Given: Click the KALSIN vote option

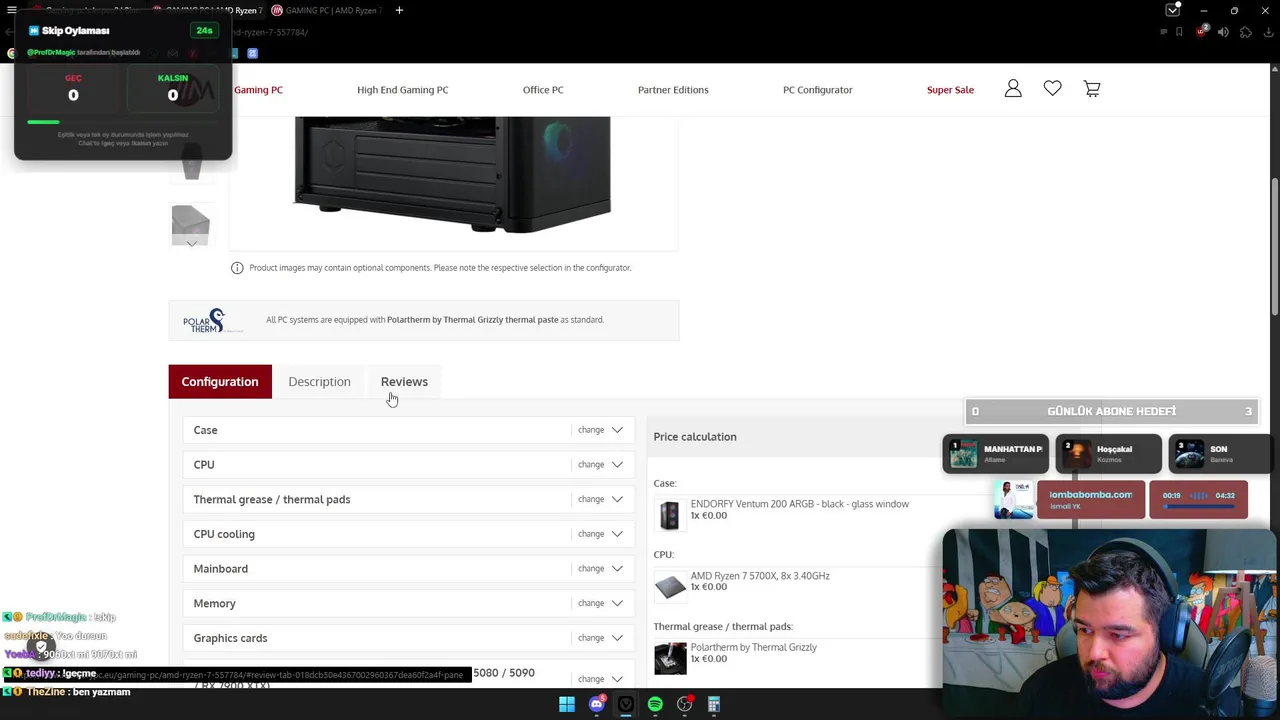Looking at the screenshot, I should tap(173, 90).
